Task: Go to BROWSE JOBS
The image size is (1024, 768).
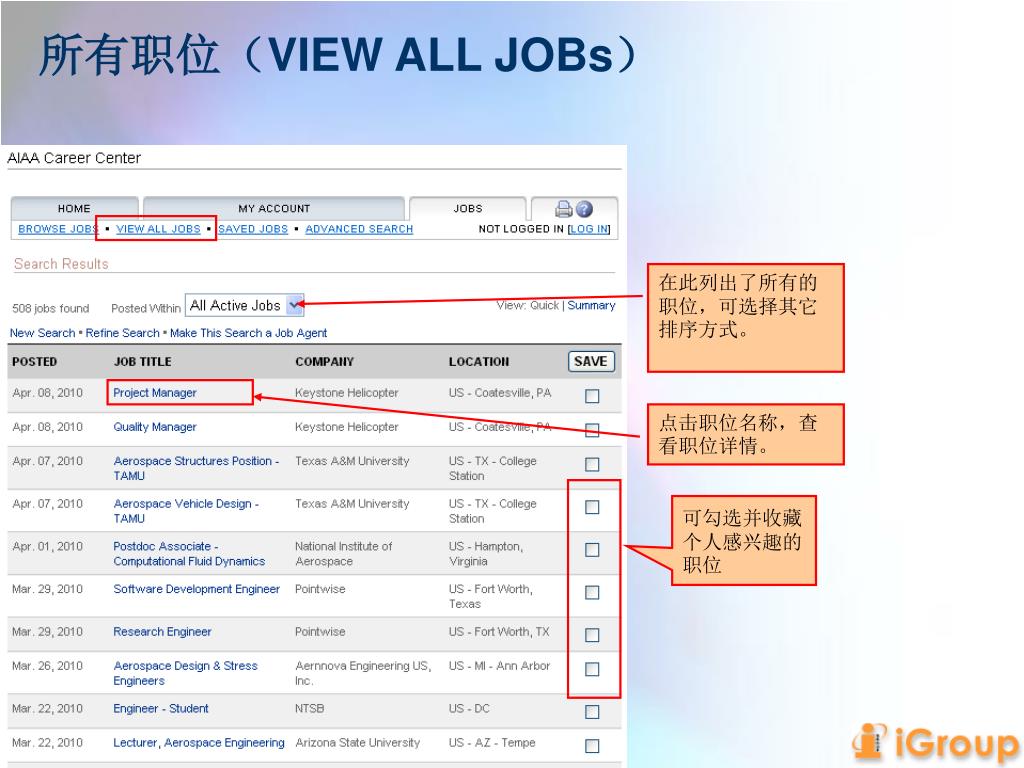Action: point(57,229)
